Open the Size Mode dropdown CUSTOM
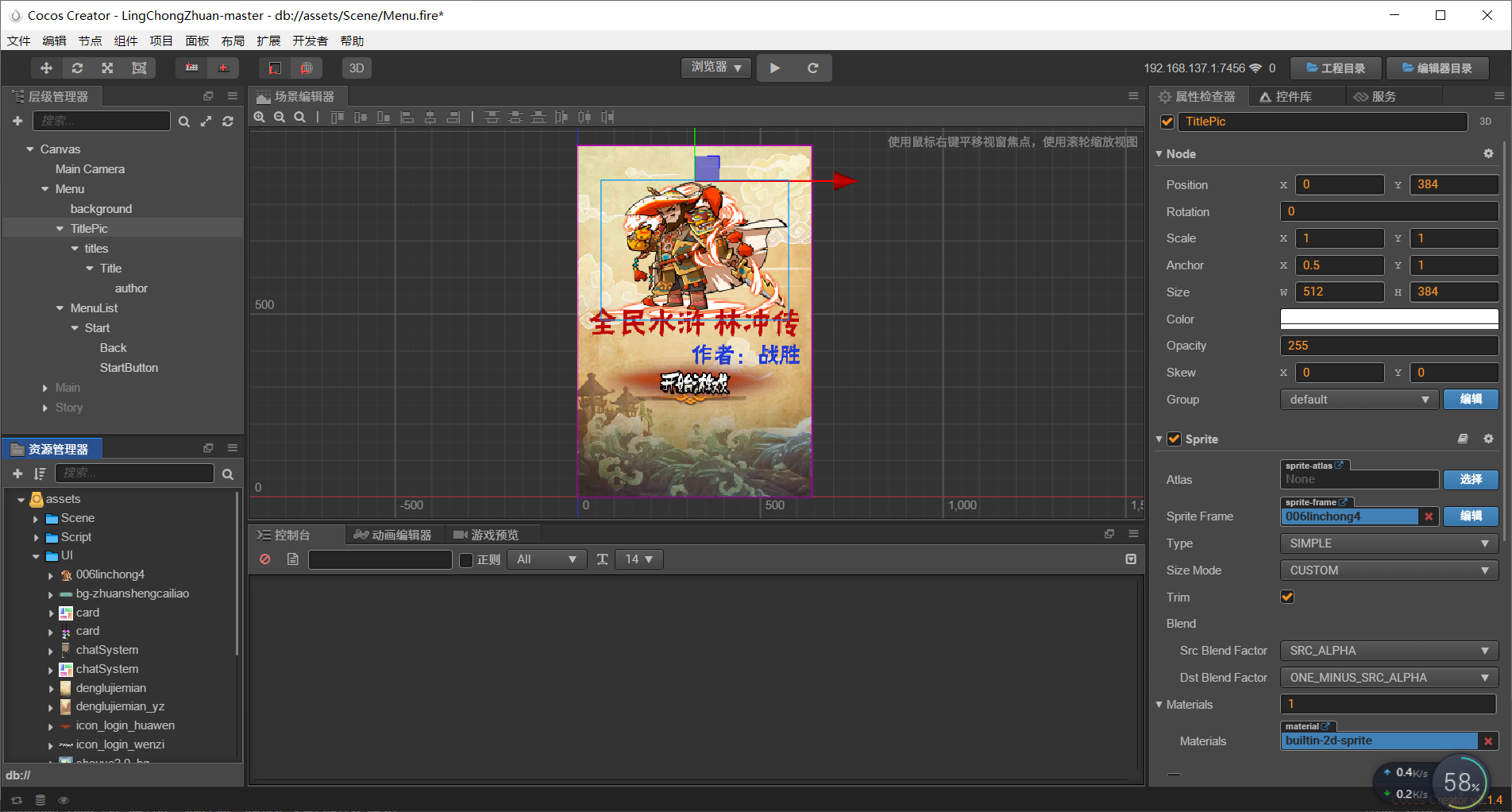 coord(1389,570)
